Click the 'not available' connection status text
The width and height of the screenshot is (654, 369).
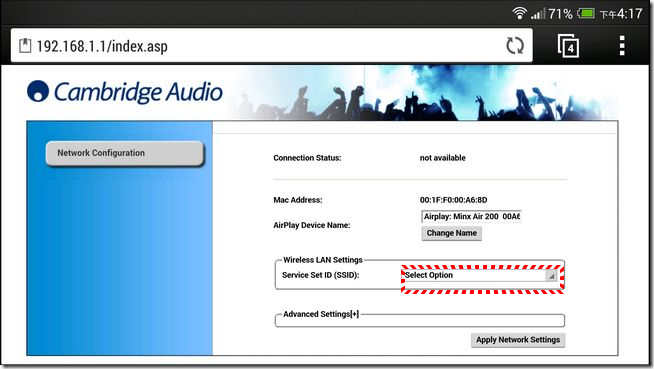[443, 158]
